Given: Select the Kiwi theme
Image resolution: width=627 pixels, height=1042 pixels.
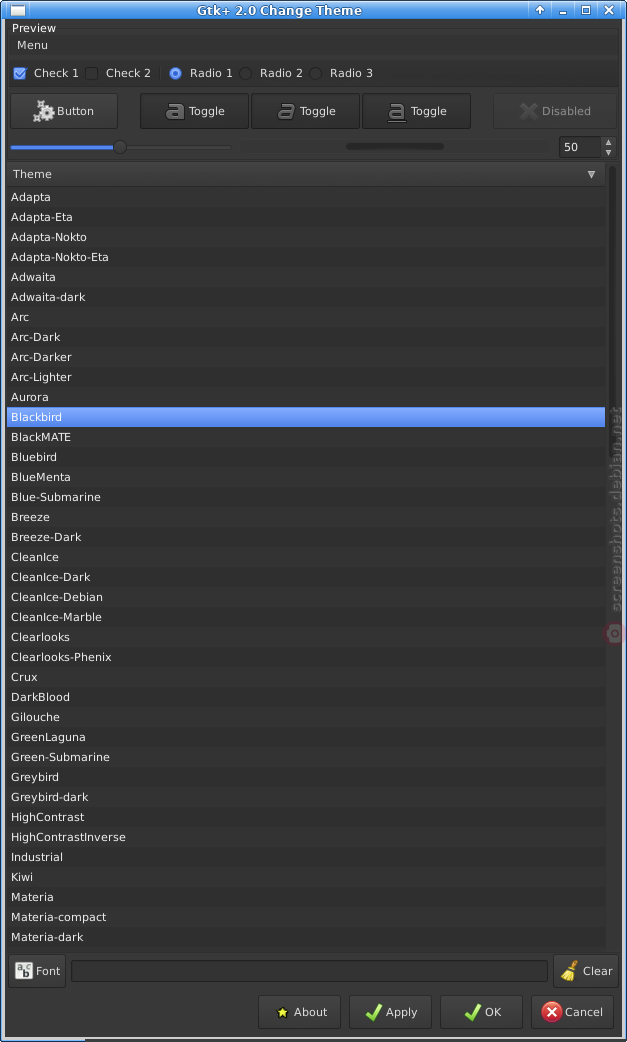Looking at the screenshot, I should click(306, 877).
